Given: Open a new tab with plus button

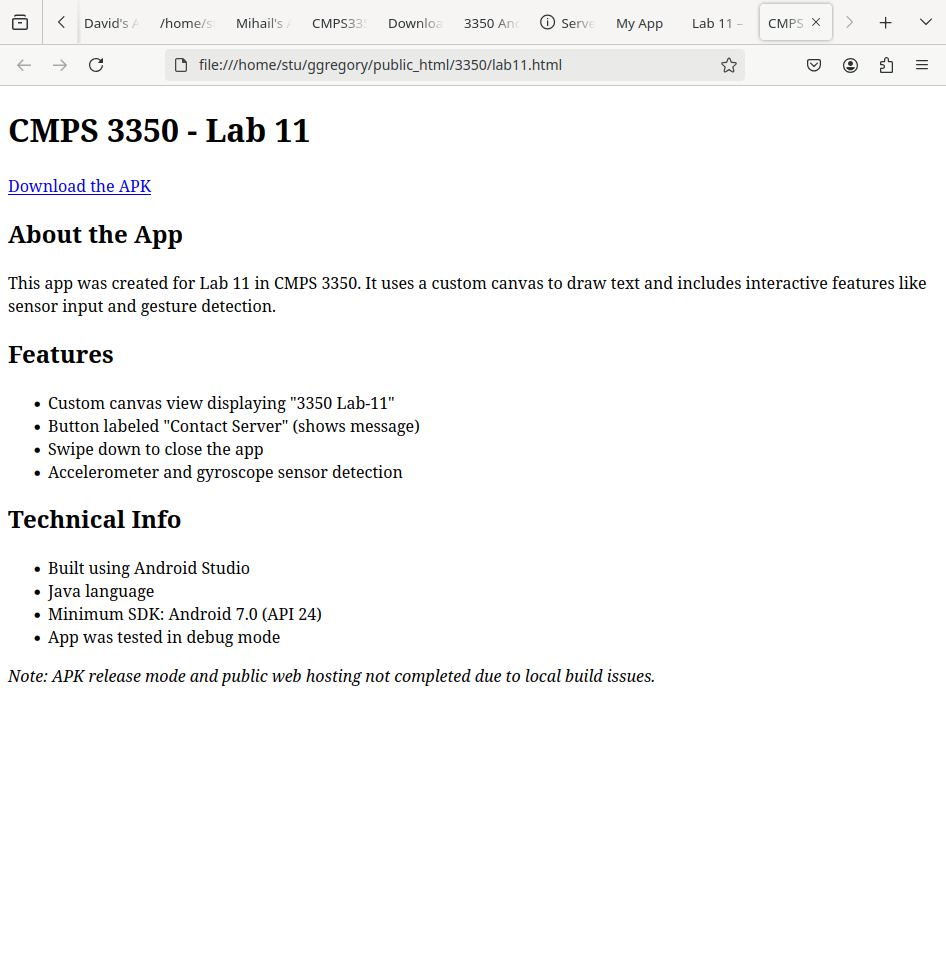Looking at the screenshot, I should [x=885, y=23].
